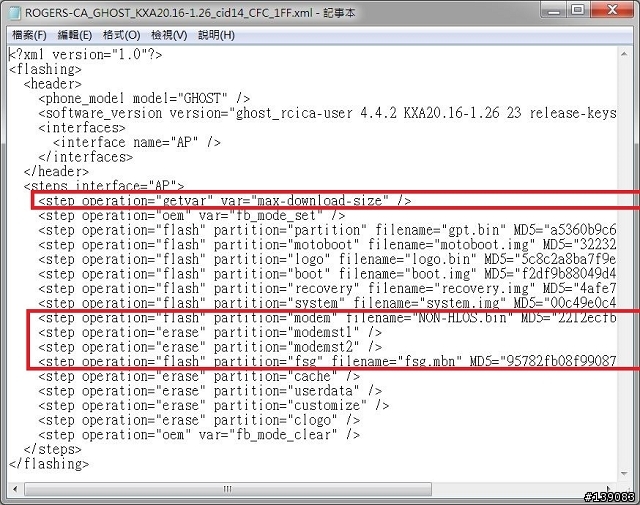Click the oem fb_mode_clear step line
Viewport: 640px width, 505px height.
(x=199, y=435)
